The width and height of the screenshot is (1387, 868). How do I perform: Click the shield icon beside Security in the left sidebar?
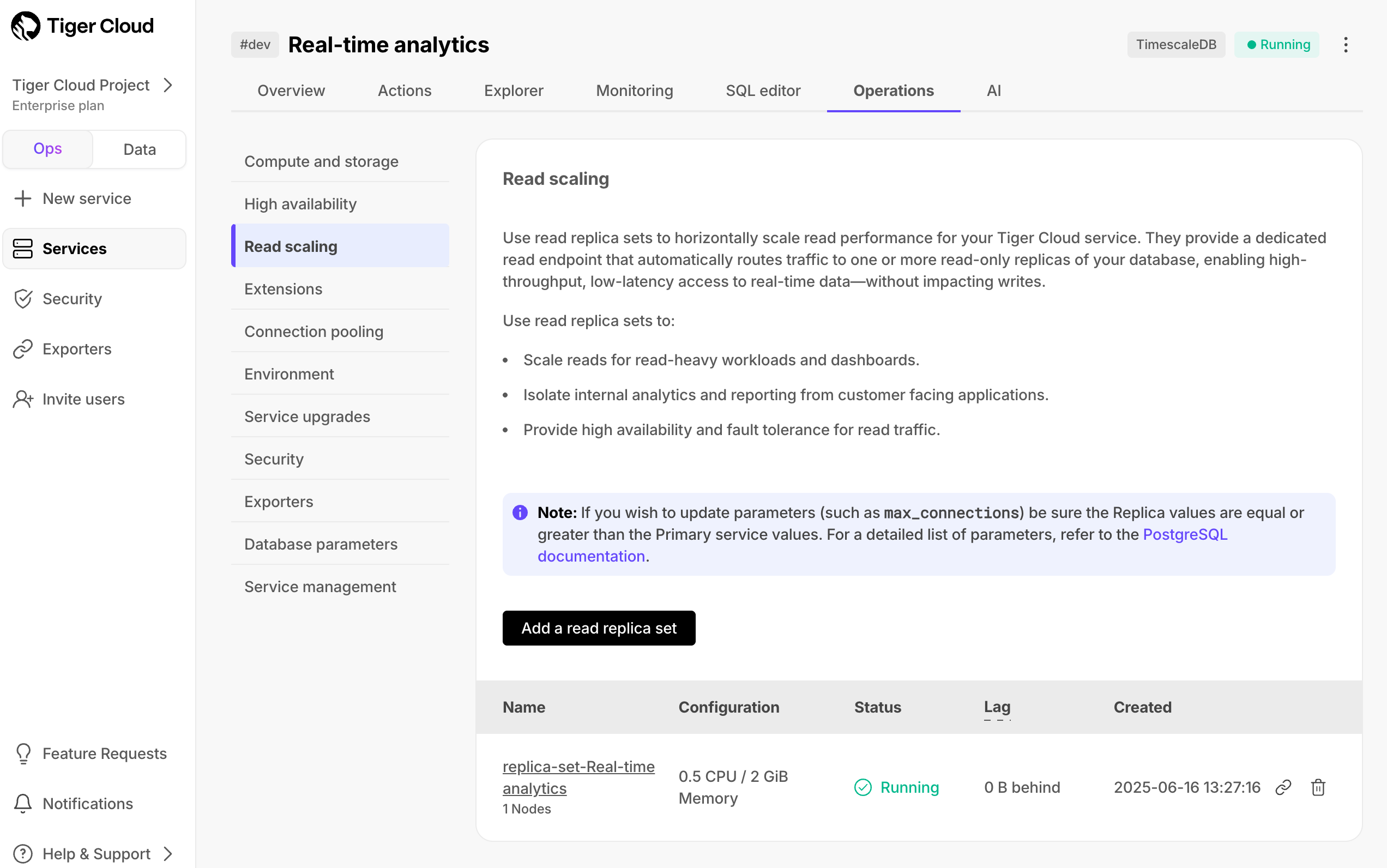point(23,299)
